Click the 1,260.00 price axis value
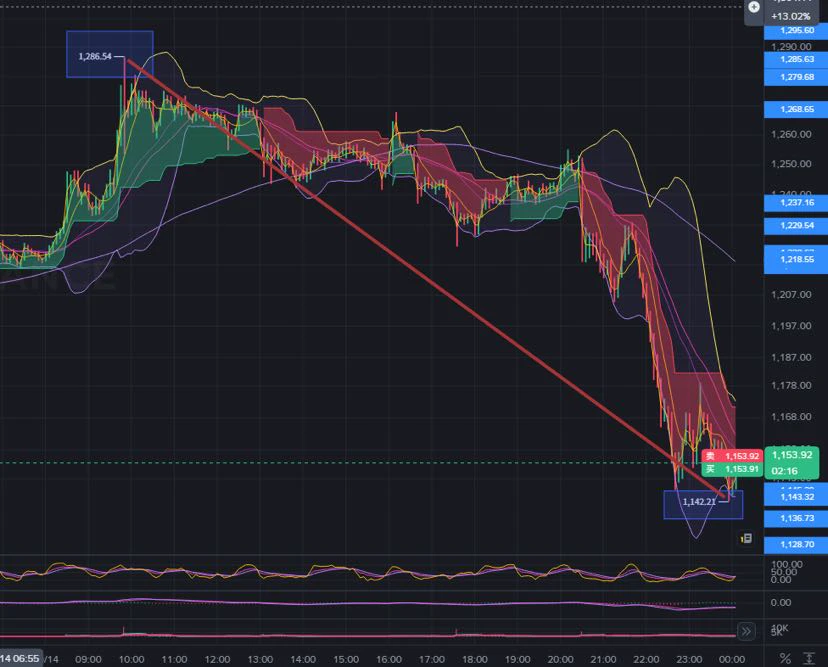 pyautogui.click(x=791, y=135)
